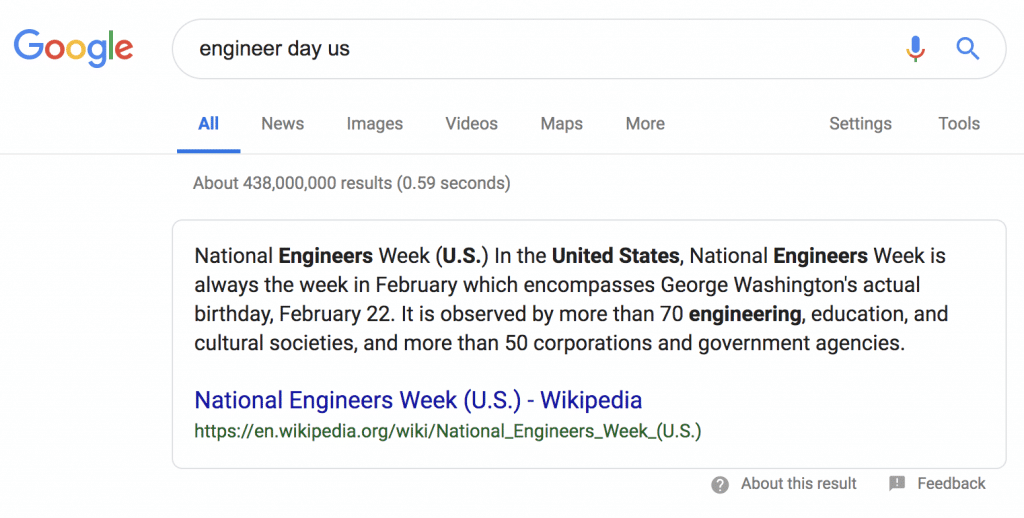1024x518 pixels.
Task: Click the magnifying glass search icon
Action: point(967,48)
